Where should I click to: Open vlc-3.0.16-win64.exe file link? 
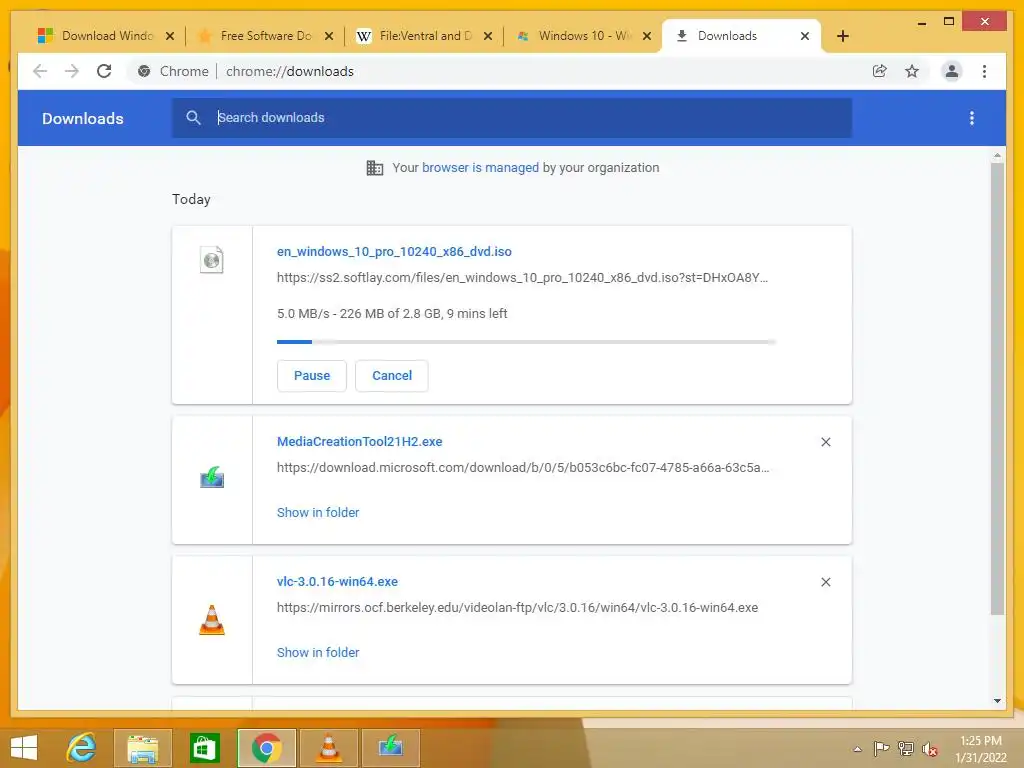click(337, 581)
